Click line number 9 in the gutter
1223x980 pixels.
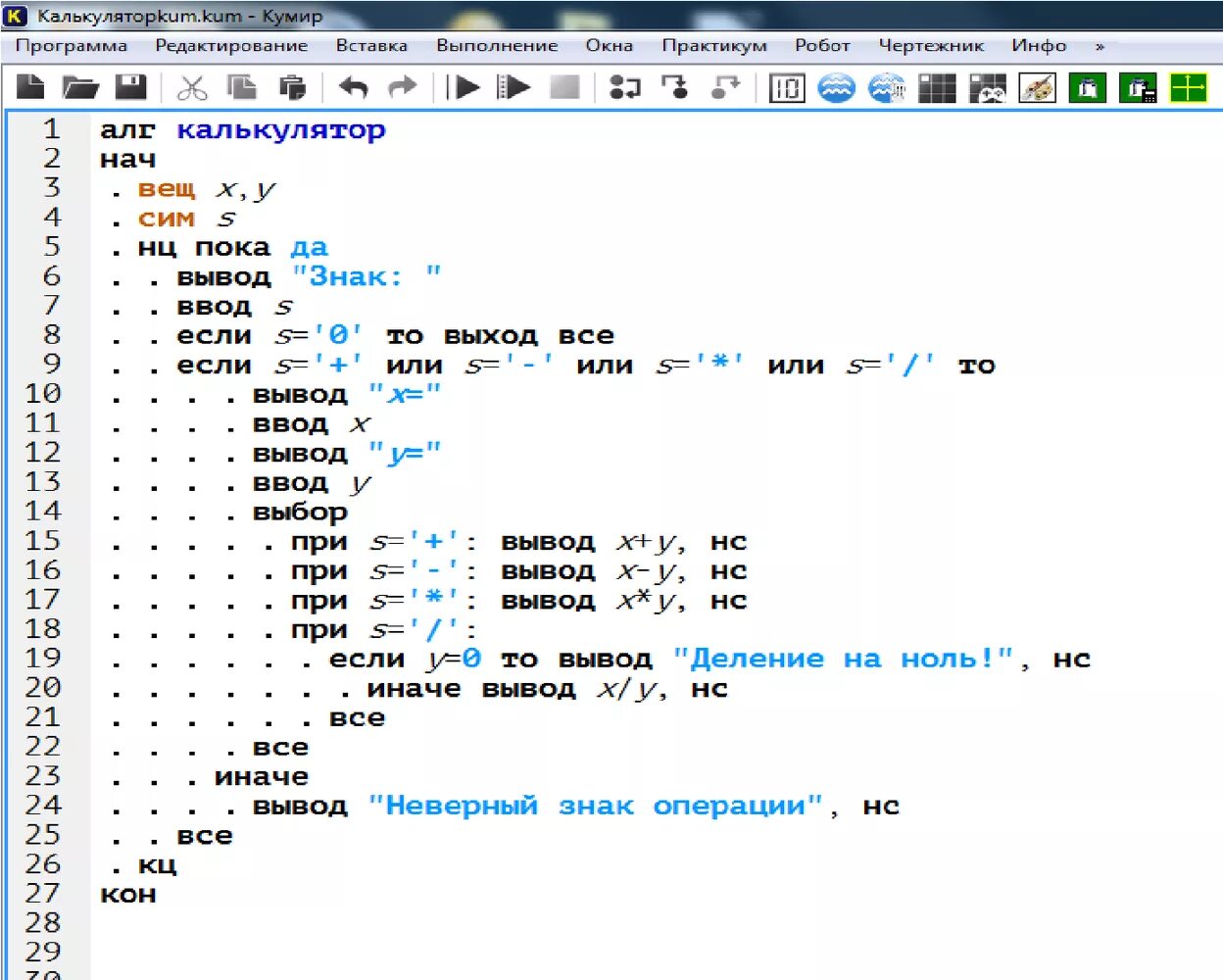pyautogui.click(x=51, y=365)
